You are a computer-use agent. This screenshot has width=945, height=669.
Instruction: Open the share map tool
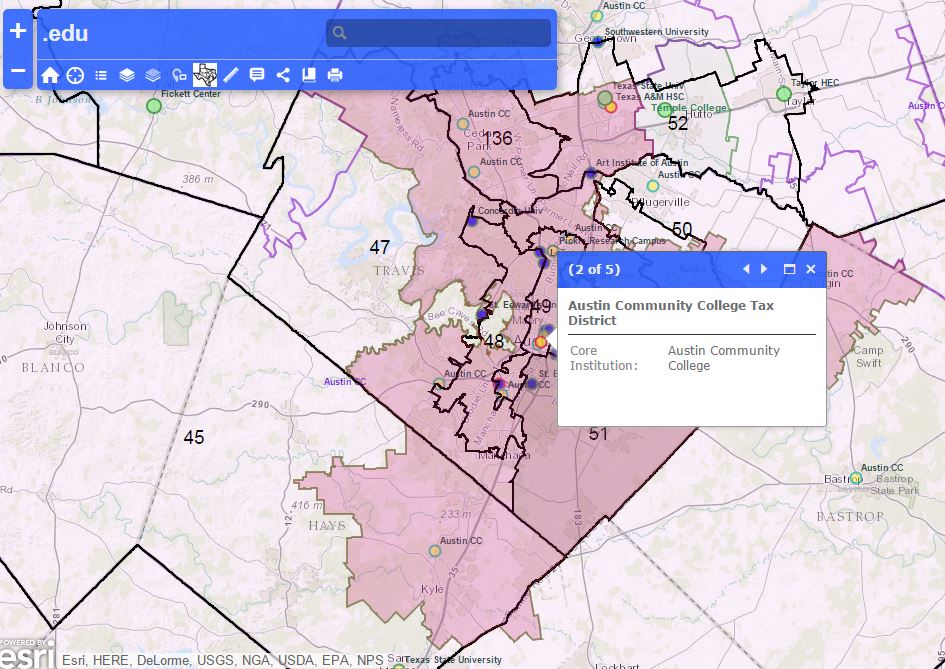(x=283, y=75)
